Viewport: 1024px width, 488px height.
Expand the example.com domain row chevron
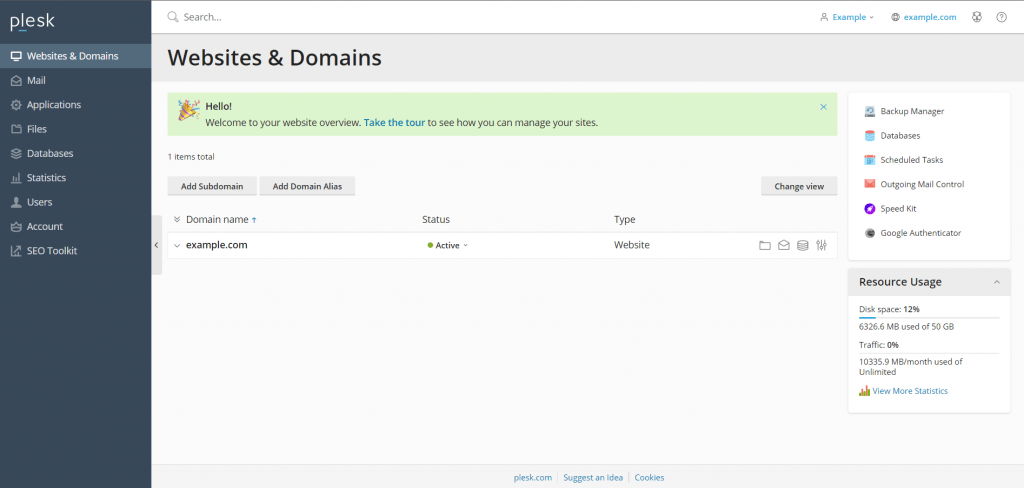point(177,246)
